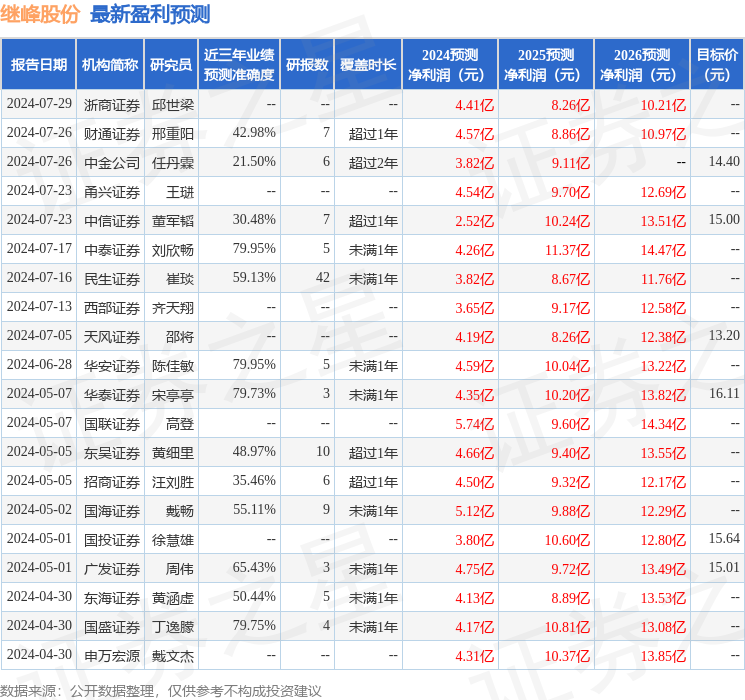Click 申万宏源 institution cell
The image size is (745, 700).
click(112, 655)
